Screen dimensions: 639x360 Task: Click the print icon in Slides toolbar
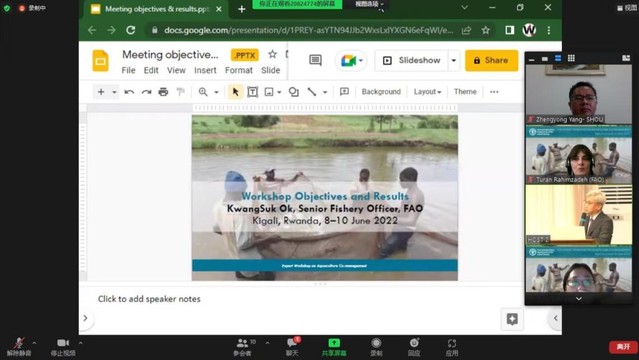pos(163,92)
